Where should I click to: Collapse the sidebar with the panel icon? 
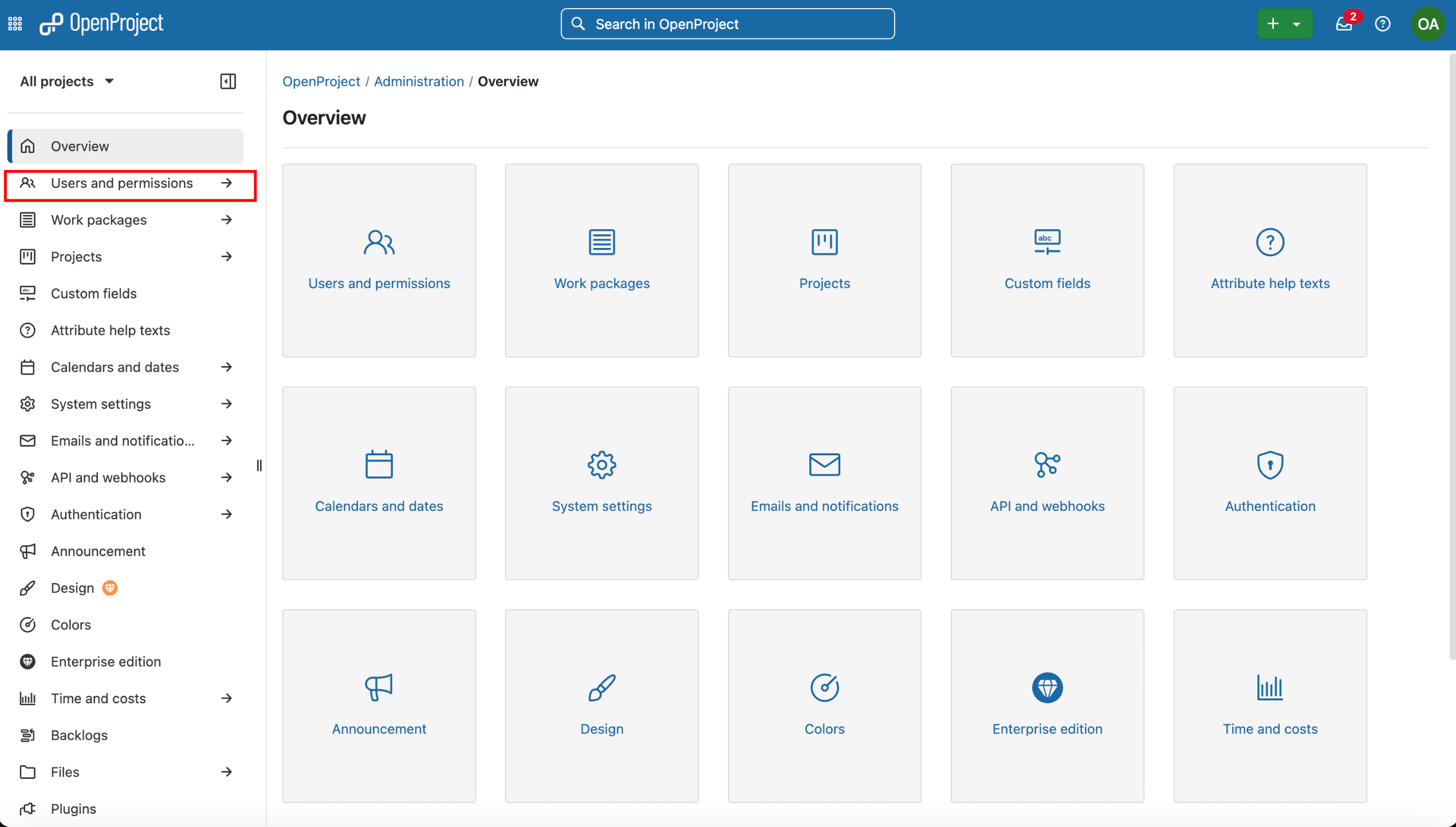point(228,81)
